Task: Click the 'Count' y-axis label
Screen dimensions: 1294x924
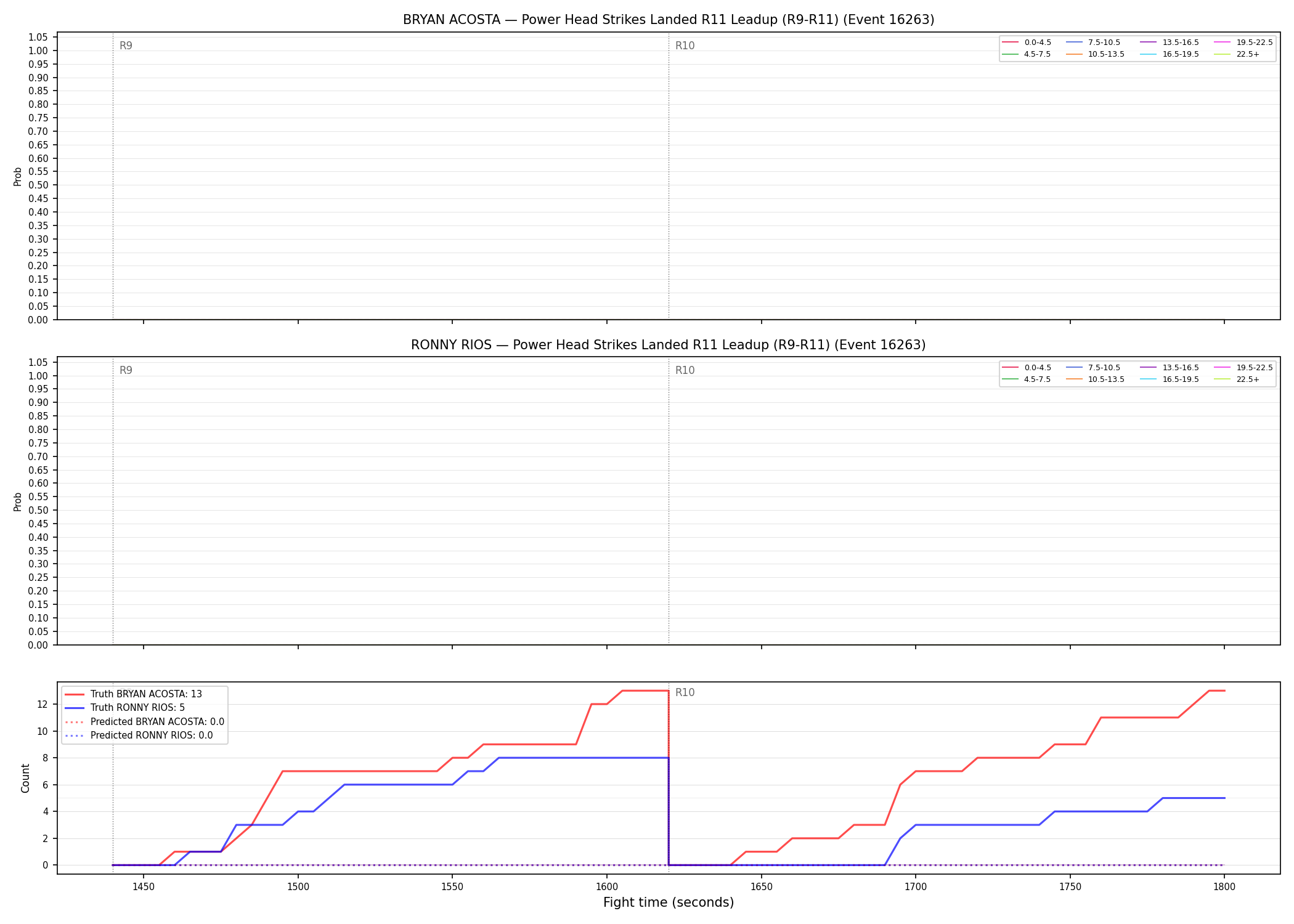Action: click(25, 778)
